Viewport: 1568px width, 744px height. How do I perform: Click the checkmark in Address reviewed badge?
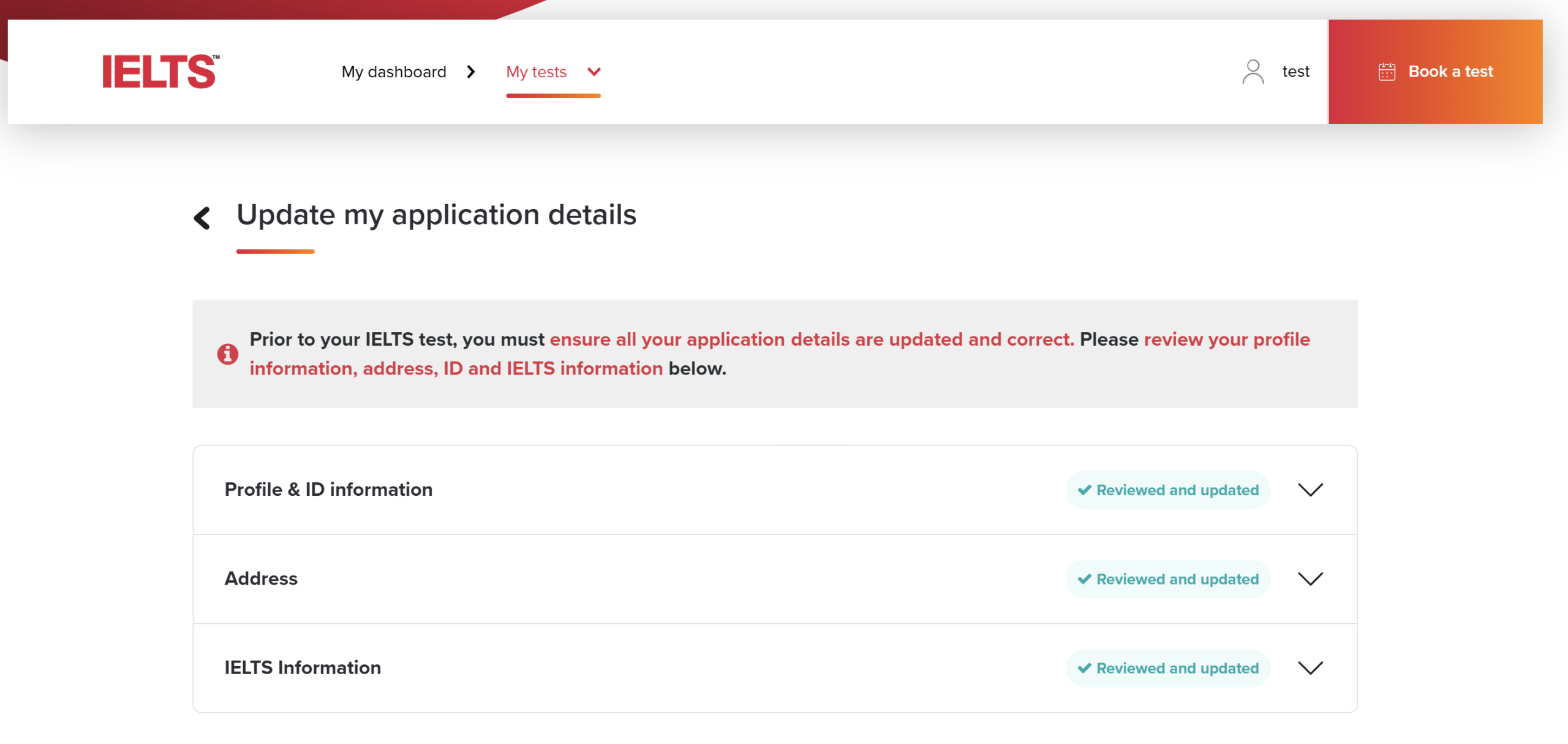pos(1084,579)
